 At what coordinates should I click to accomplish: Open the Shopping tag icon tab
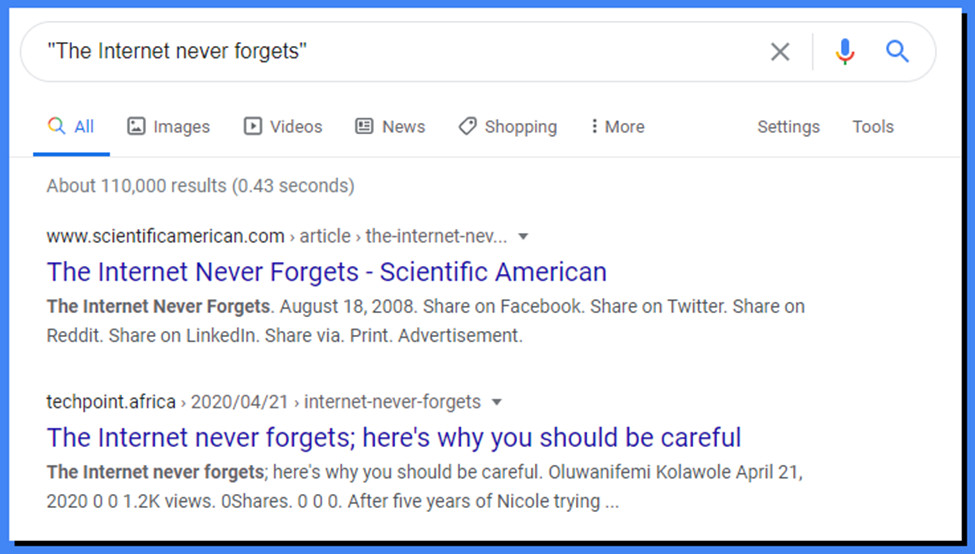(467, 127)
